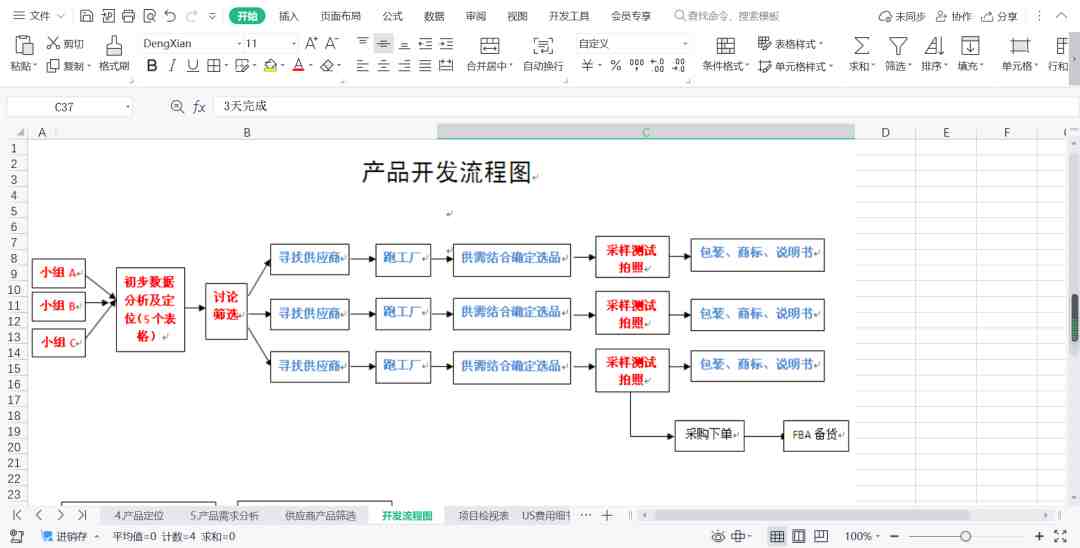This screenshot has height=548, width=1080.
Task: Click the Undo arrow icon
Action: tap(169, 16)
